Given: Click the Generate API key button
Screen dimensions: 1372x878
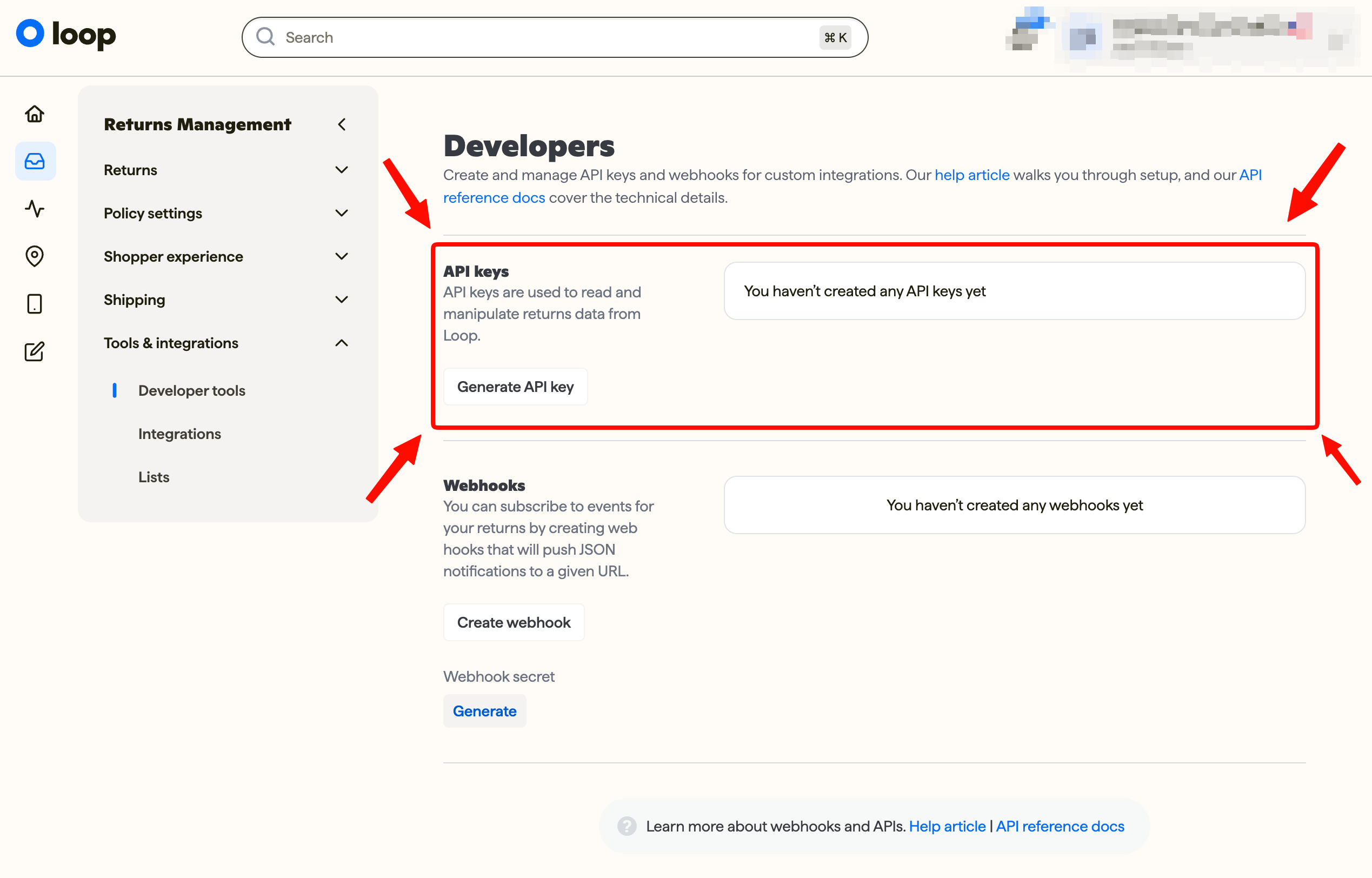Looking at the screenshot, I should tap(515, 387).
